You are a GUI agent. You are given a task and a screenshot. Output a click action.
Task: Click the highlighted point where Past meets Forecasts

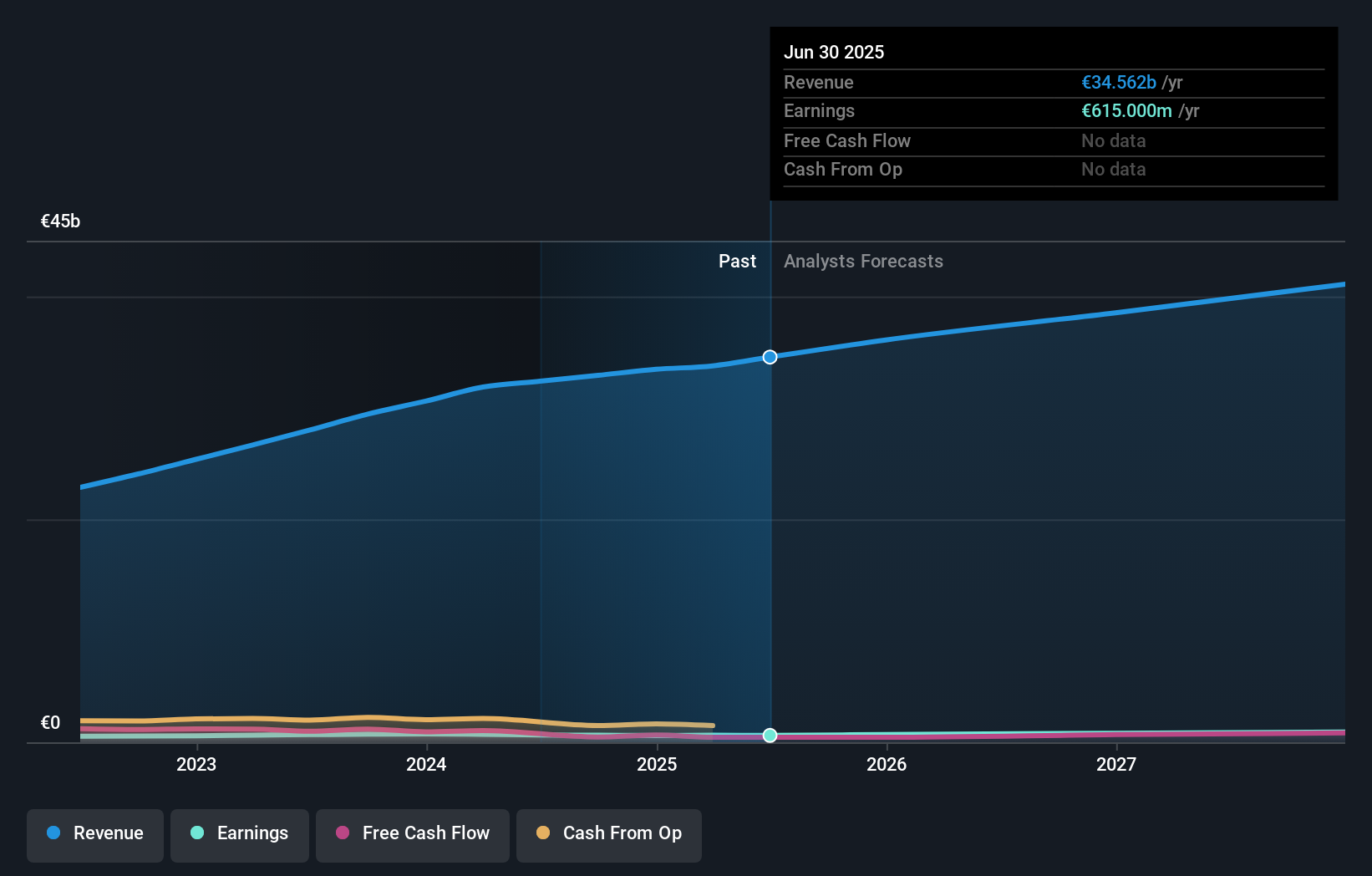(x=770, y=357)
